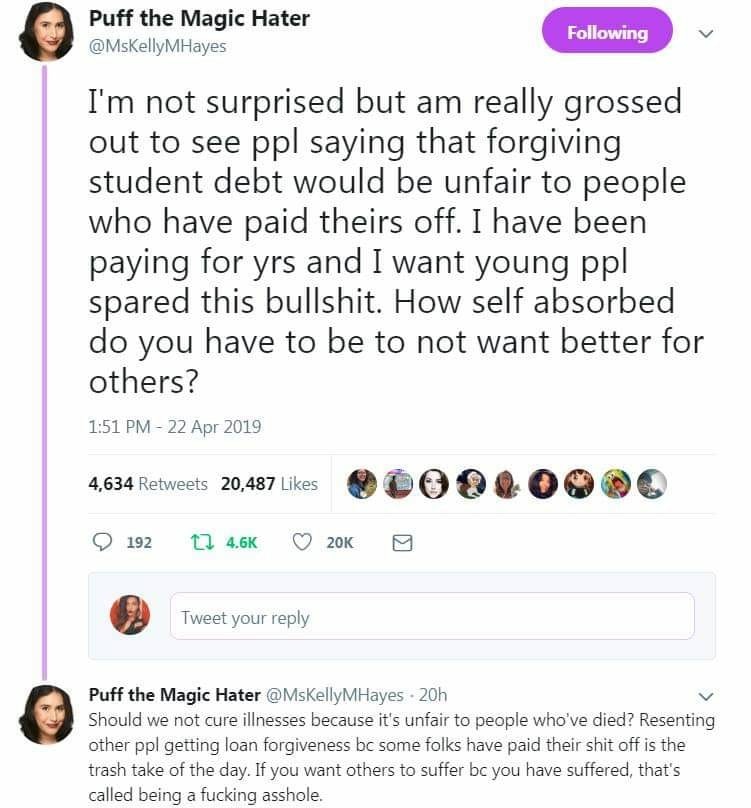Image resolution: width=751 pixels, height=808 pixels.
Task: Open the large "Puff the Magic Hater" name at top
Action: coord(199,18)
